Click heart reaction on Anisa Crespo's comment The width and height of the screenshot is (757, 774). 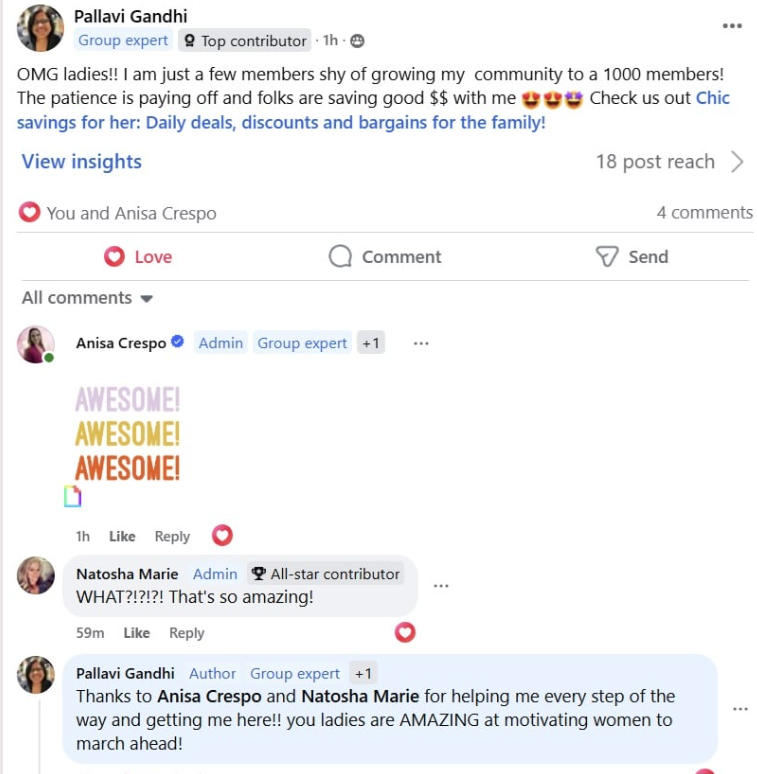(x=222, y=535)
